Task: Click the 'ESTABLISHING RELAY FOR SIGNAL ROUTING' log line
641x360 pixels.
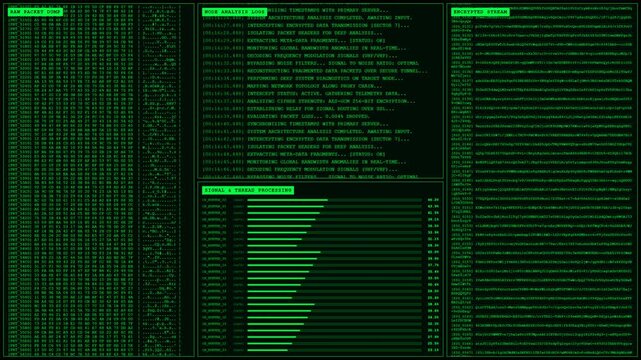Action: (299, 109)
